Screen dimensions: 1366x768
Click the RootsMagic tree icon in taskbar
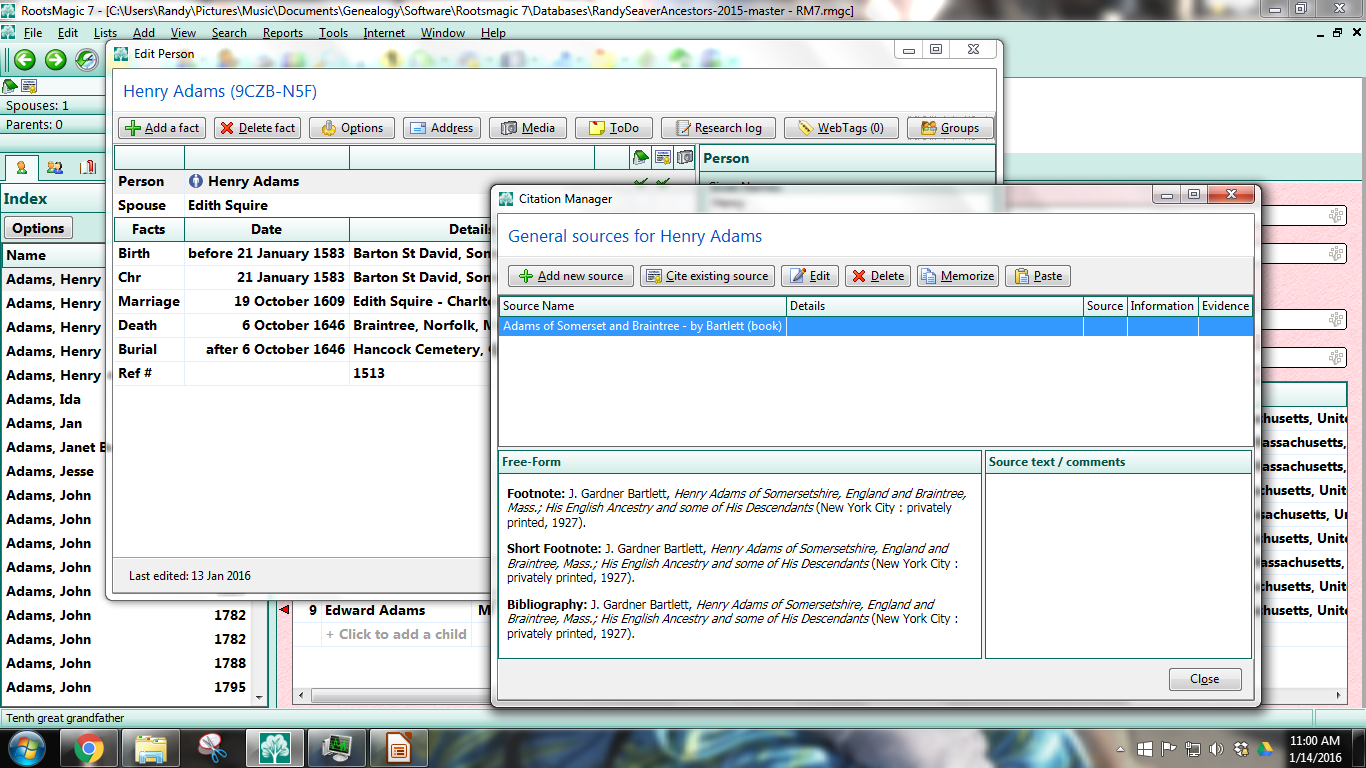coord(274,748)
